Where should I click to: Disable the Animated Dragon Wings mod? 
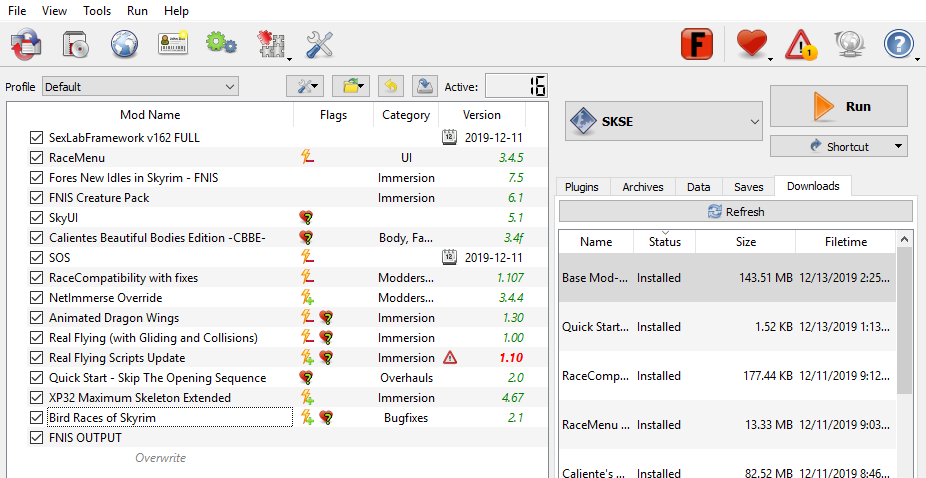(x=37, y=318)
